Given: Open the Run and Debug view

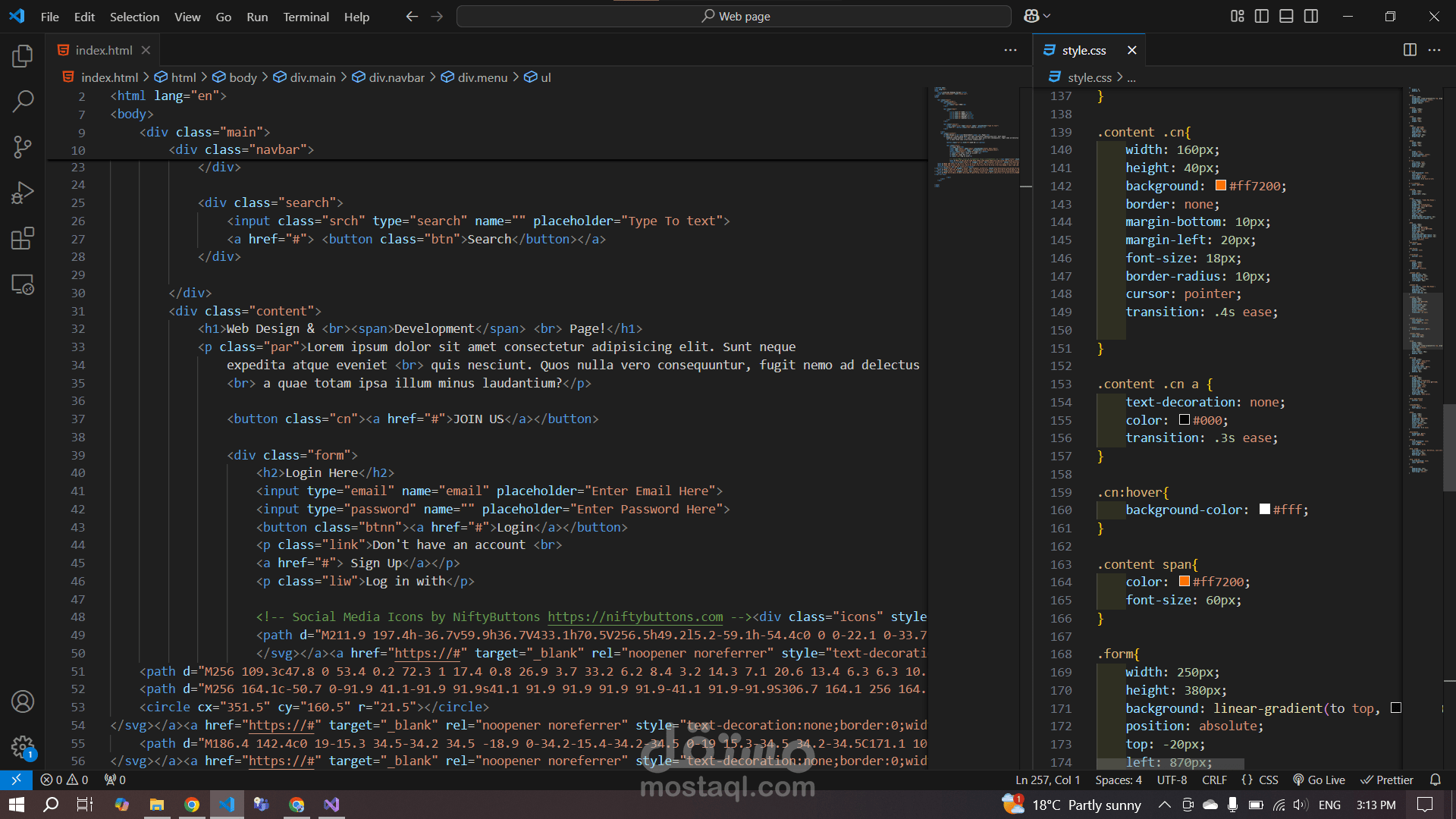Looking at the screenshot, I should [23, 193].
